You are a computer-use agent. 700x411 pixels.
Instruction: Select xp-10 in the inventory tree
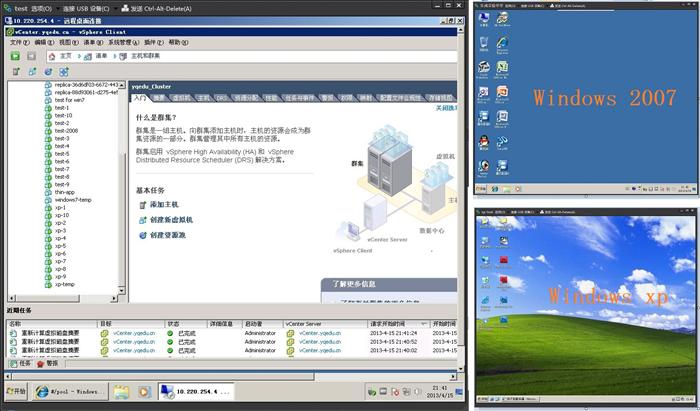click(62, 215)
